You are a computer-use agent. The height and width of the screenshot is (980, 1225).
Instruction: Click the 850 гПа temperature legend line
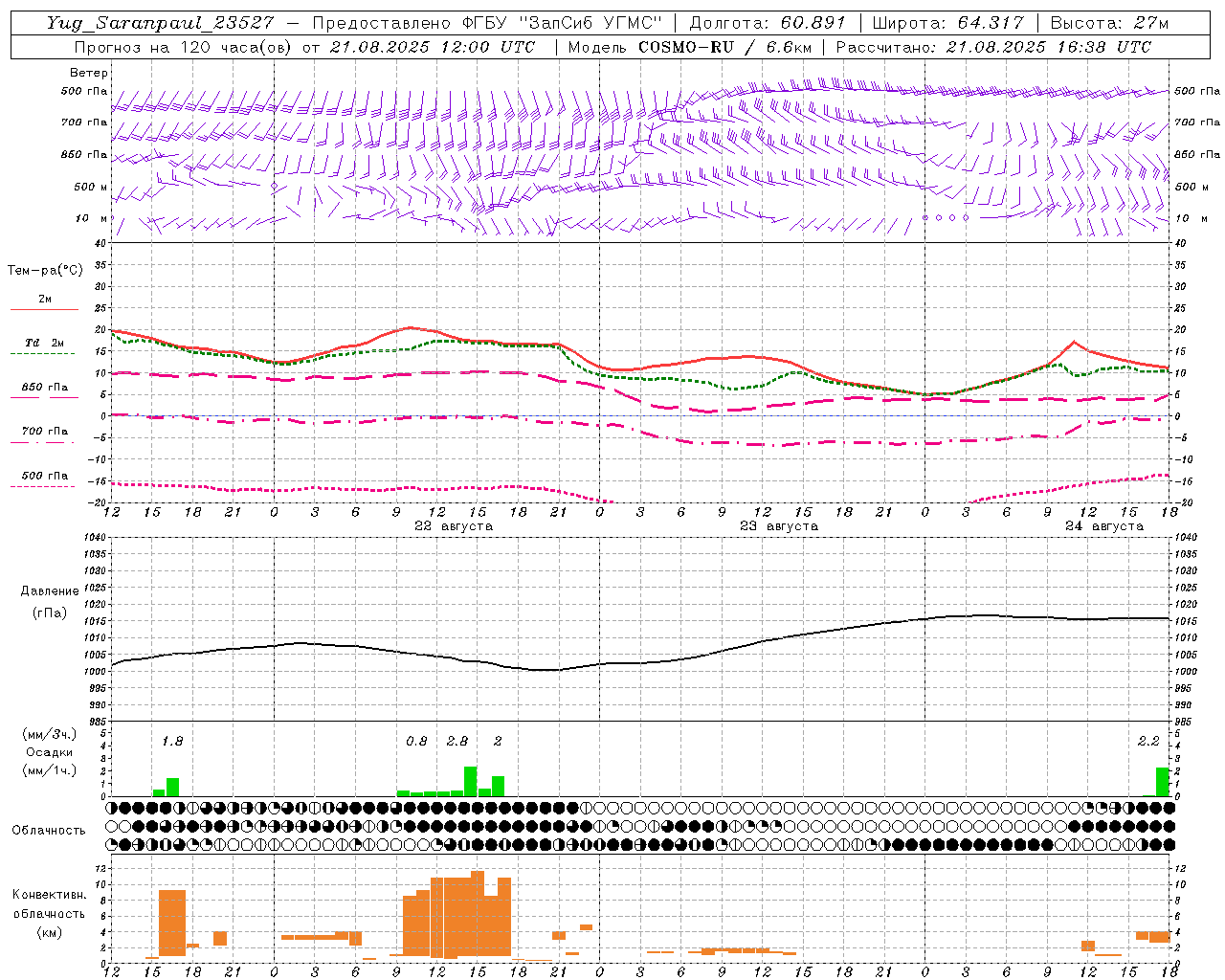[44, 397]
